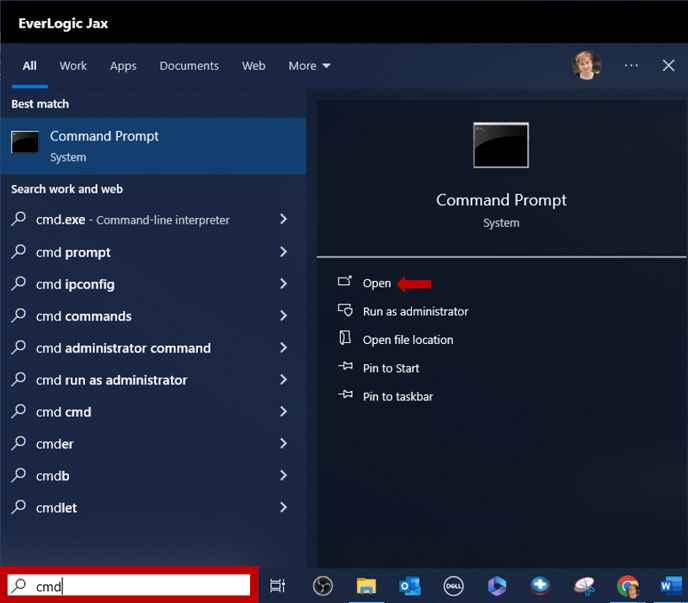
Task: Click the user profile picture
Action: pyautogui.click(x=587, y=65)
